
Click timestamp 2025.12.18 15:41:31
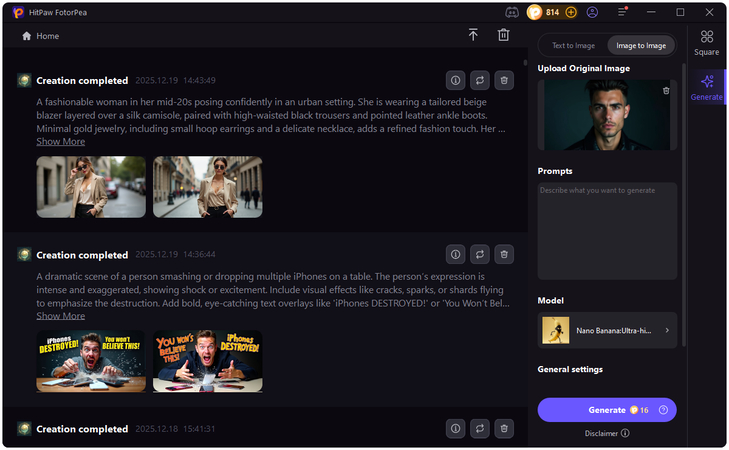175,429
